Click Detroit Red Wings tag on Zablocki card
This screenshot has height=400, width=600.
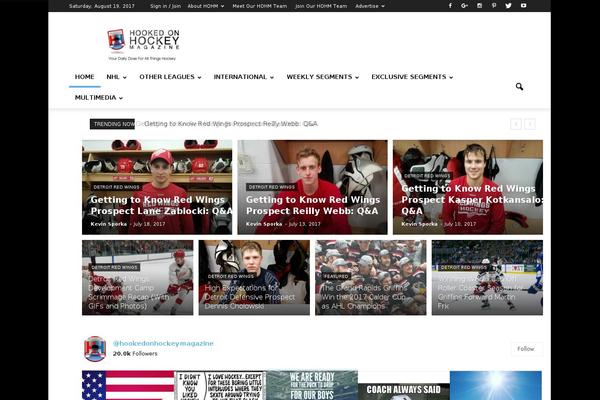117,187
